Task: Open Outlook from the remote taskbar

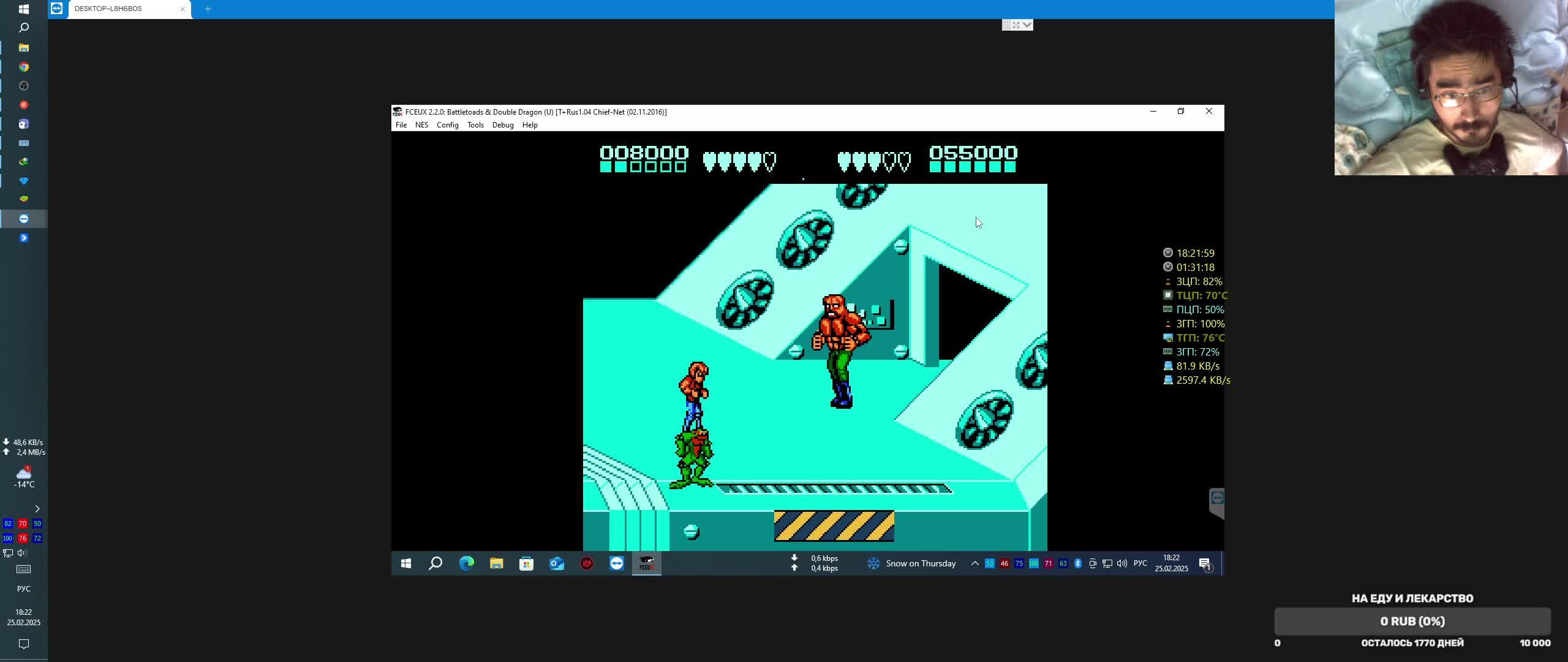Action: pos(556,563)
